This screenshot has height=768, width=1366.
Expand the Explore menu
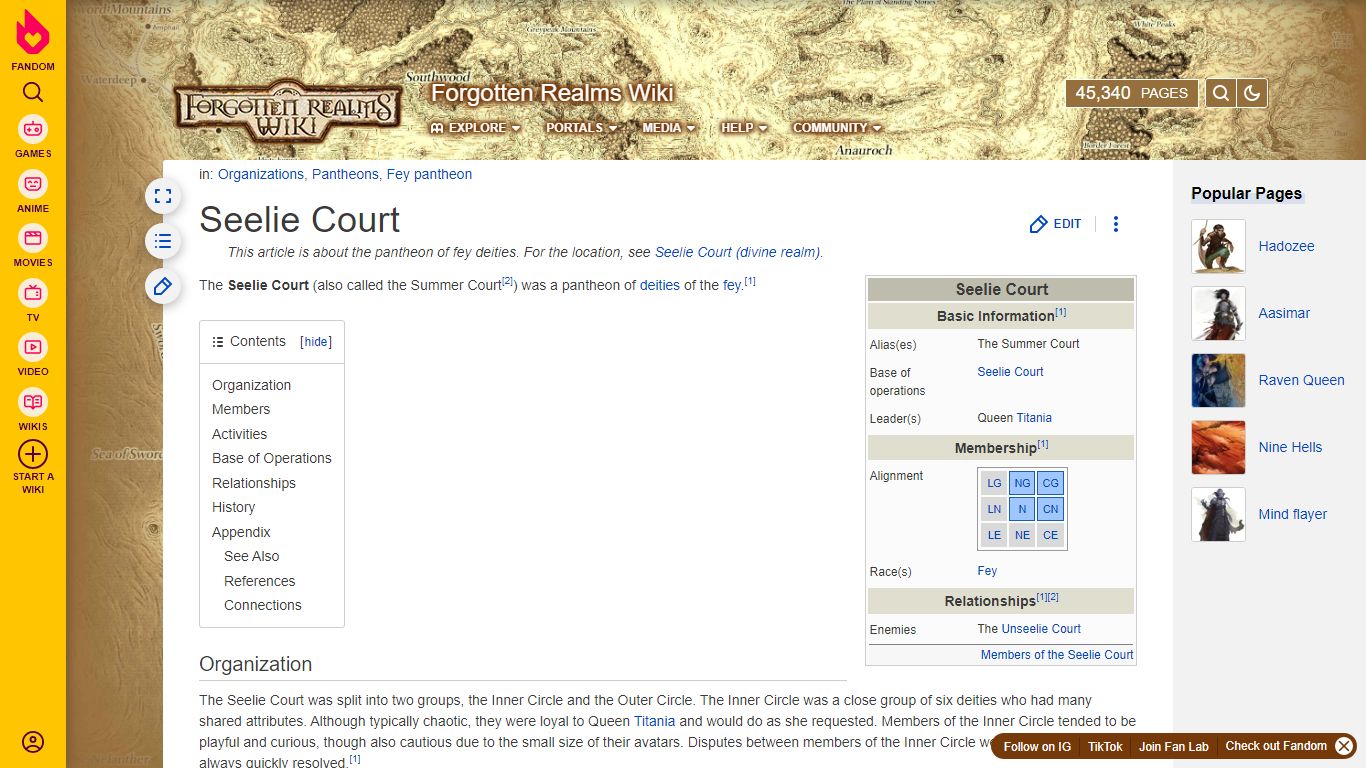click(475, 128)
